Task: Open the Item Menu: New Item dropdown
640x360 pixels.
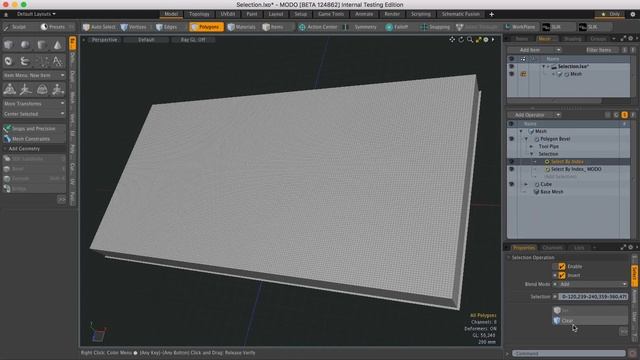Action: [34, 76]
